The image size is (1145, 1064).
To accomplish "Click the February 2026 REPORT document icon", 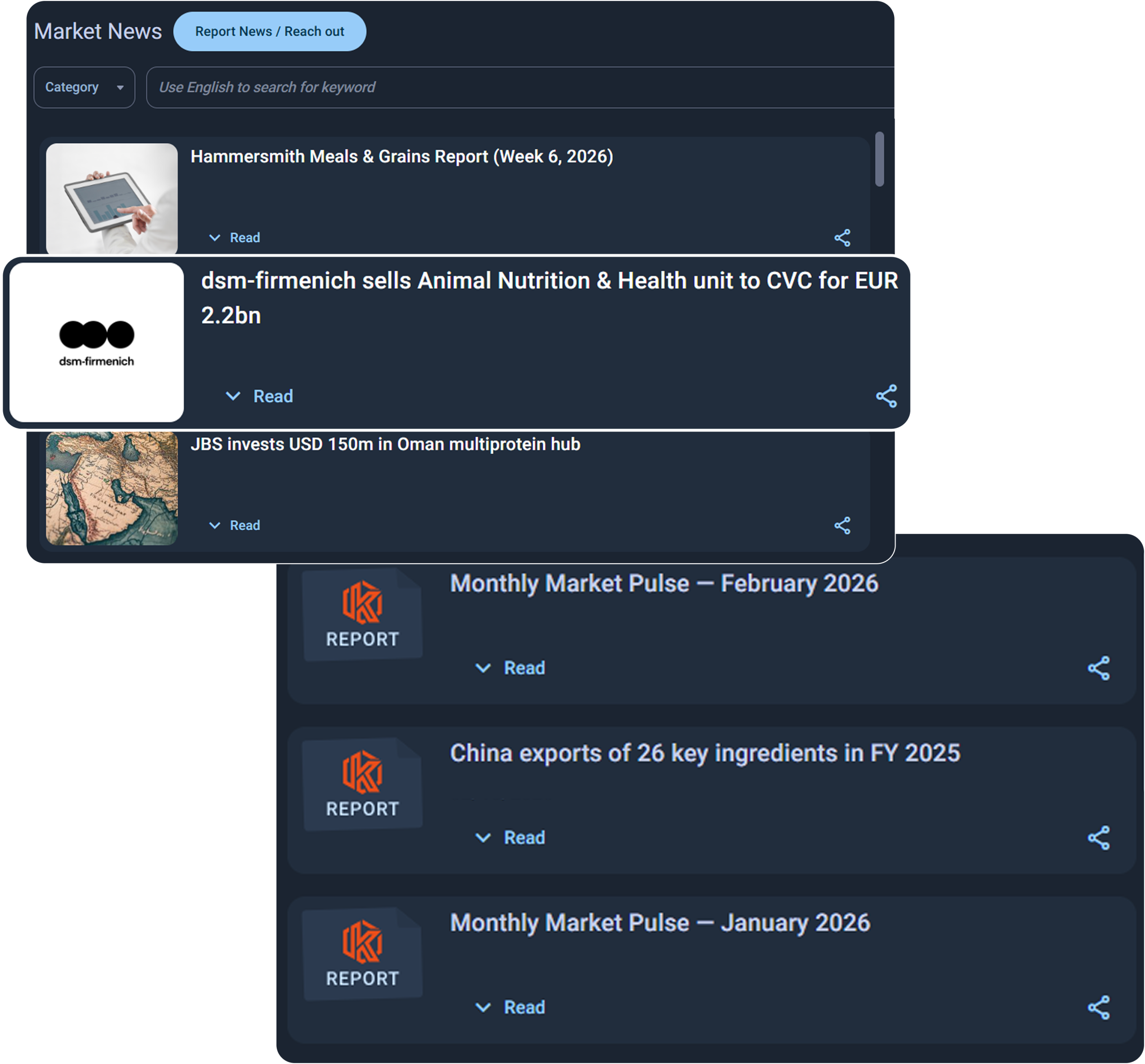I will point(362,614).
